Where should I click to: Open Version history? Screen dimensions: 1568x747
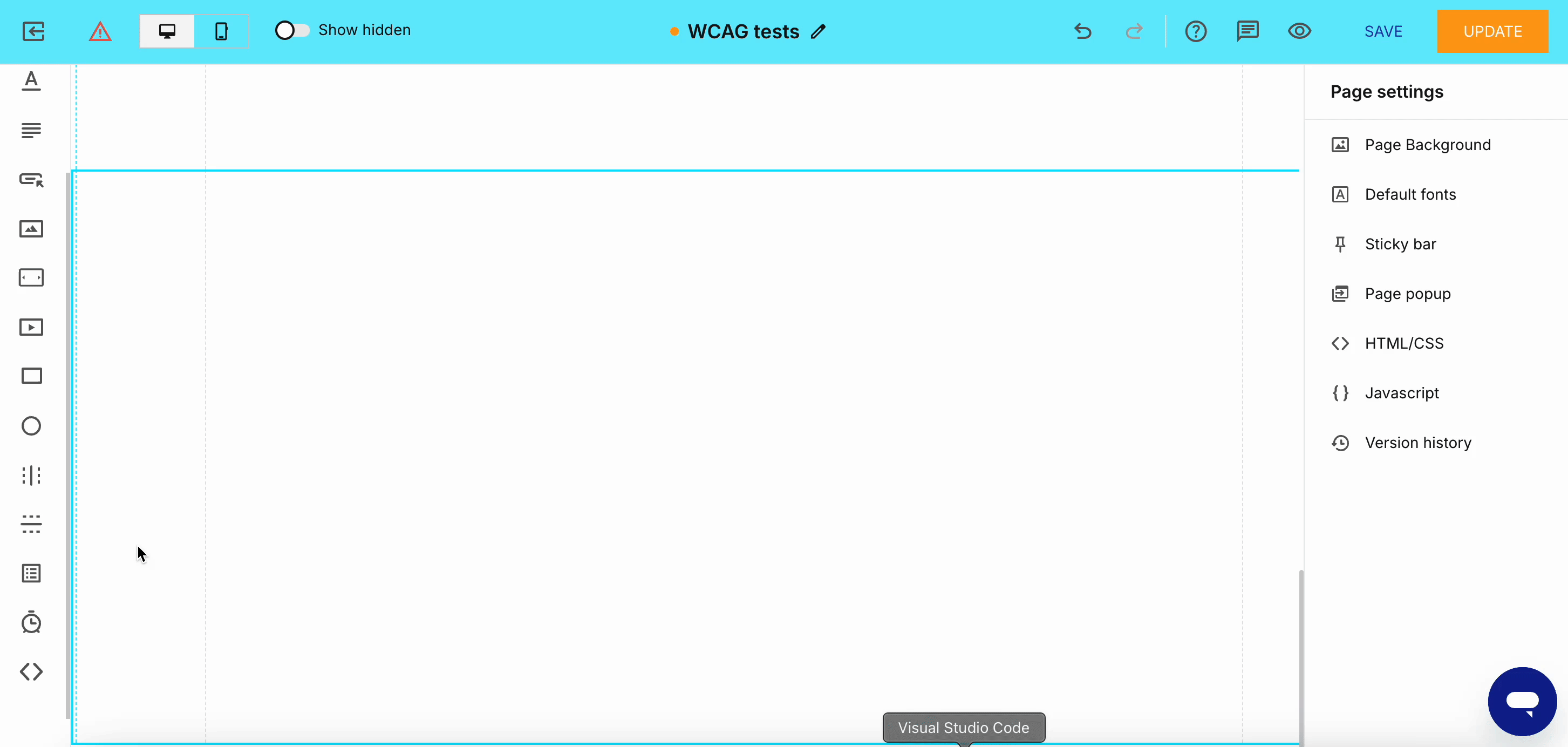1417,442
